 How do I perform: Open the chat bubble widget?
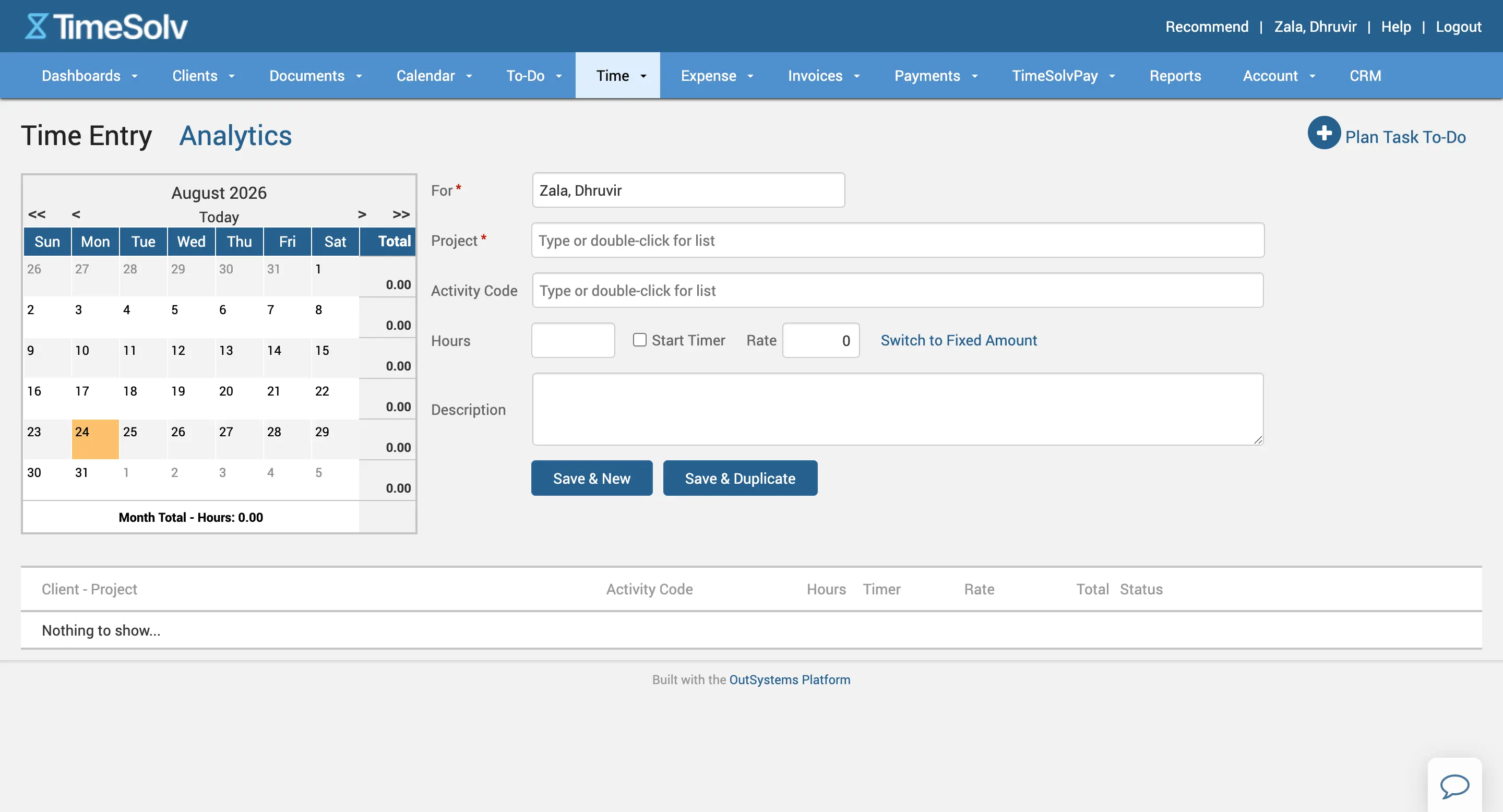pyautogui.click(x=1454, y=785)
